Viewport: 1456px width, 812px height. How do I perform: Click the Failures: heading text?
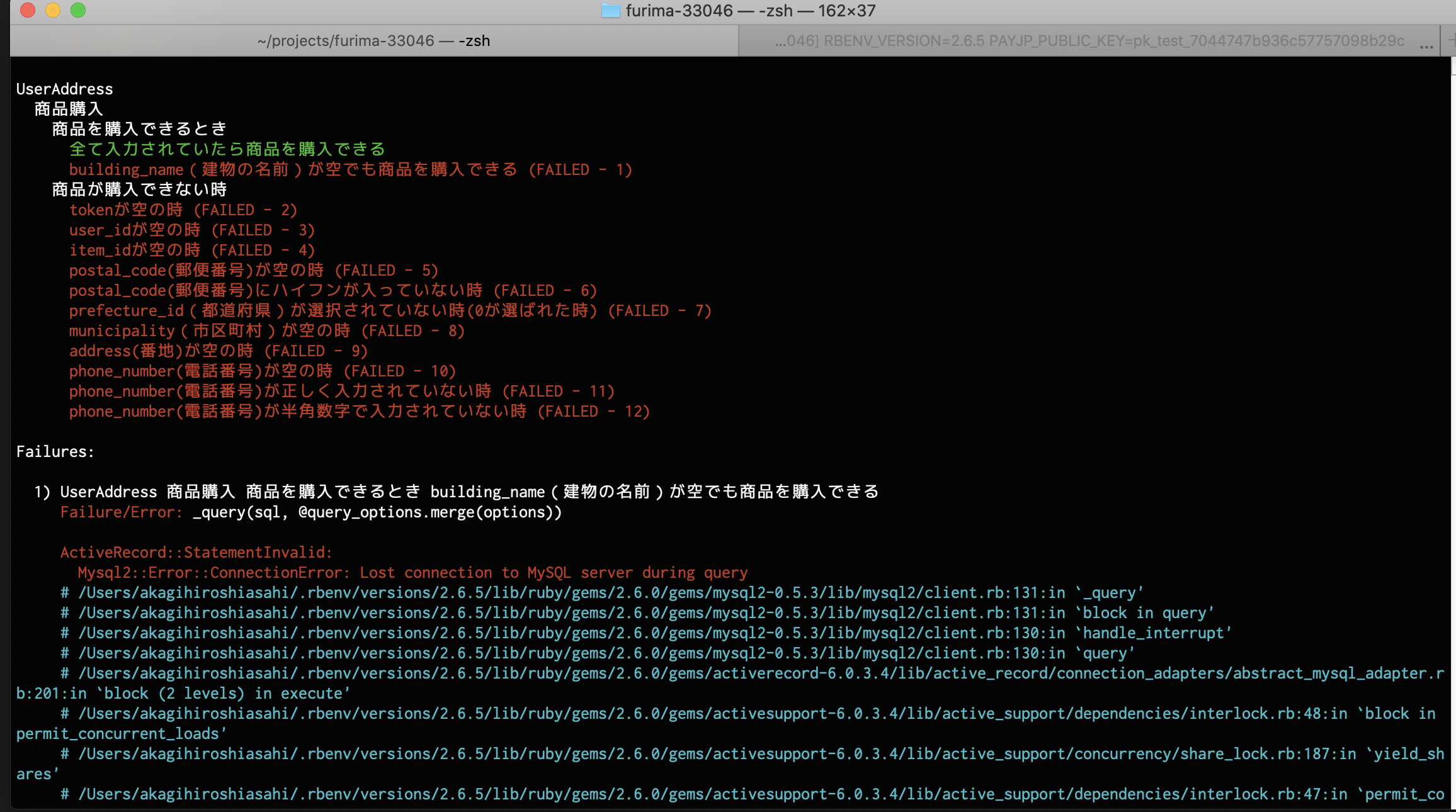55,452
